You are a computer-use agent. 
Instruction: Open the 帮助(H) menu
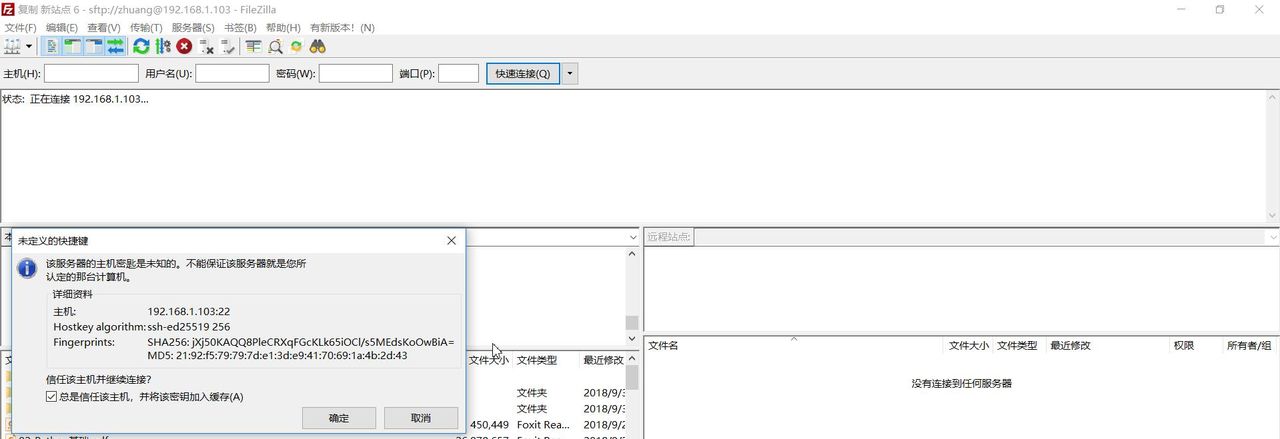pyautogui.click(x=283, y=27)
